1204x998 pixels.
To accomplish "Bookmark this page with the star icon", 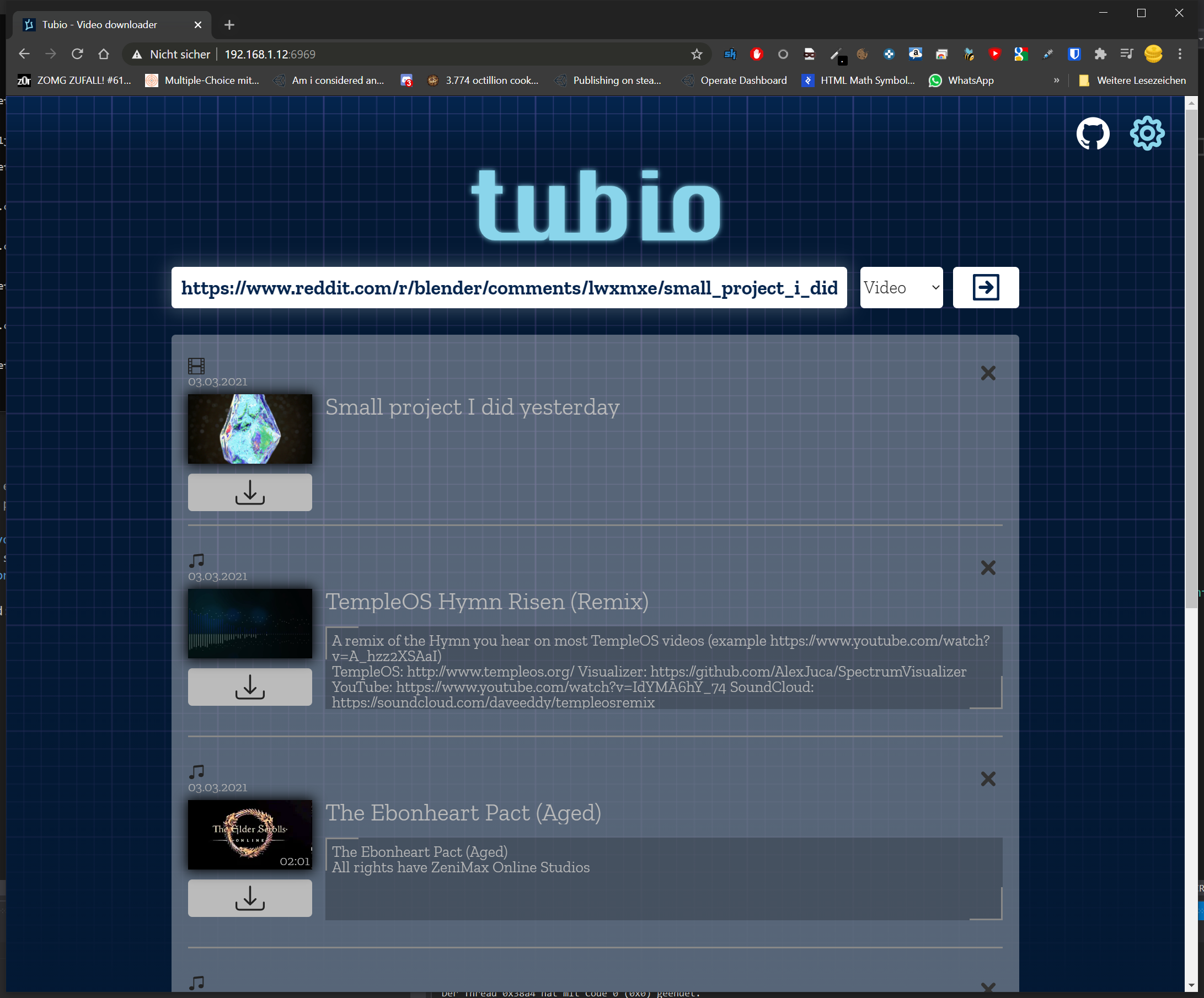I will 696,54.
